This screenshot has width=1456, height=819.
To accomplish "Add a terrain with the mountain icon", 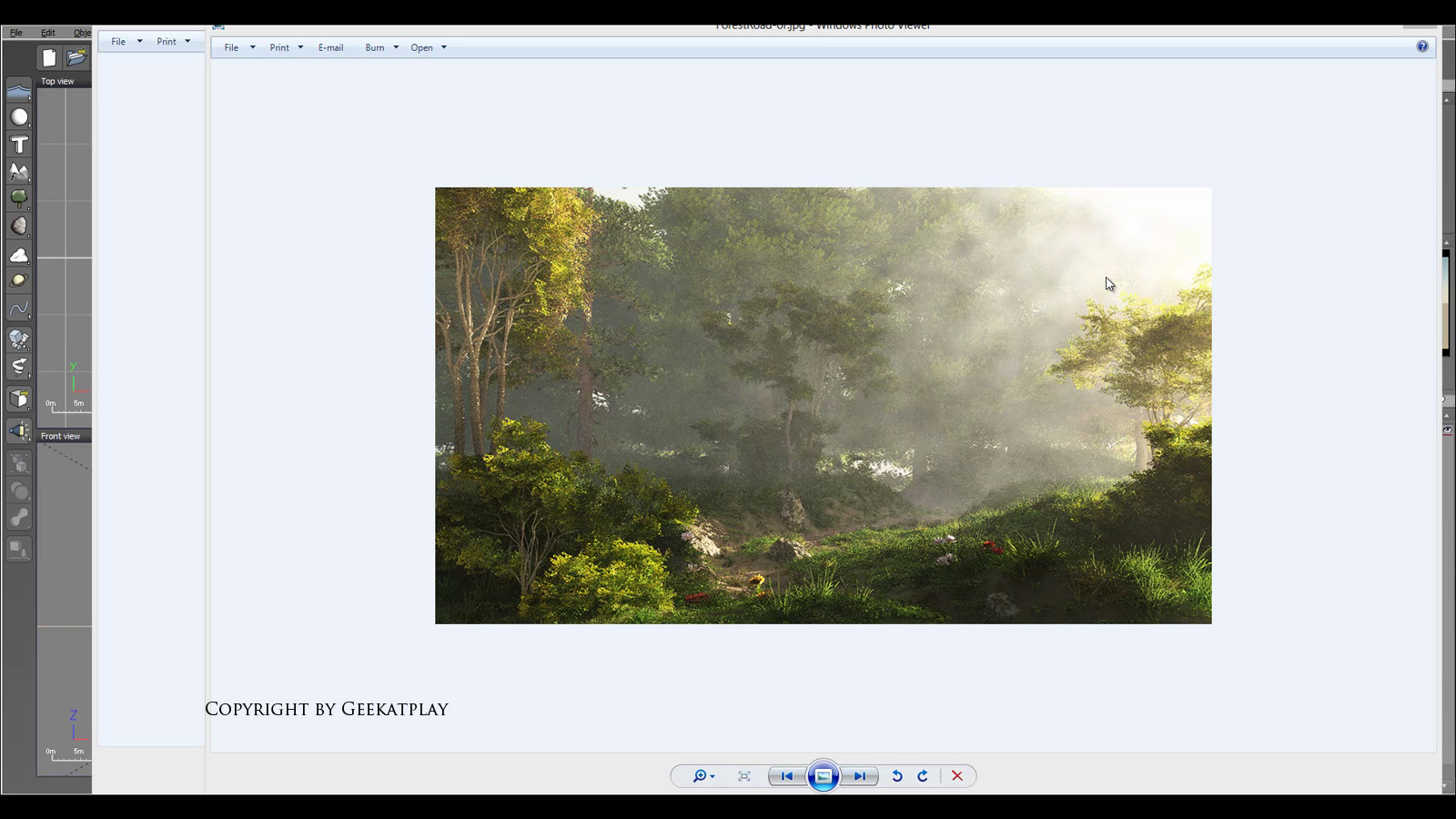I will click(x=19, y=171).
